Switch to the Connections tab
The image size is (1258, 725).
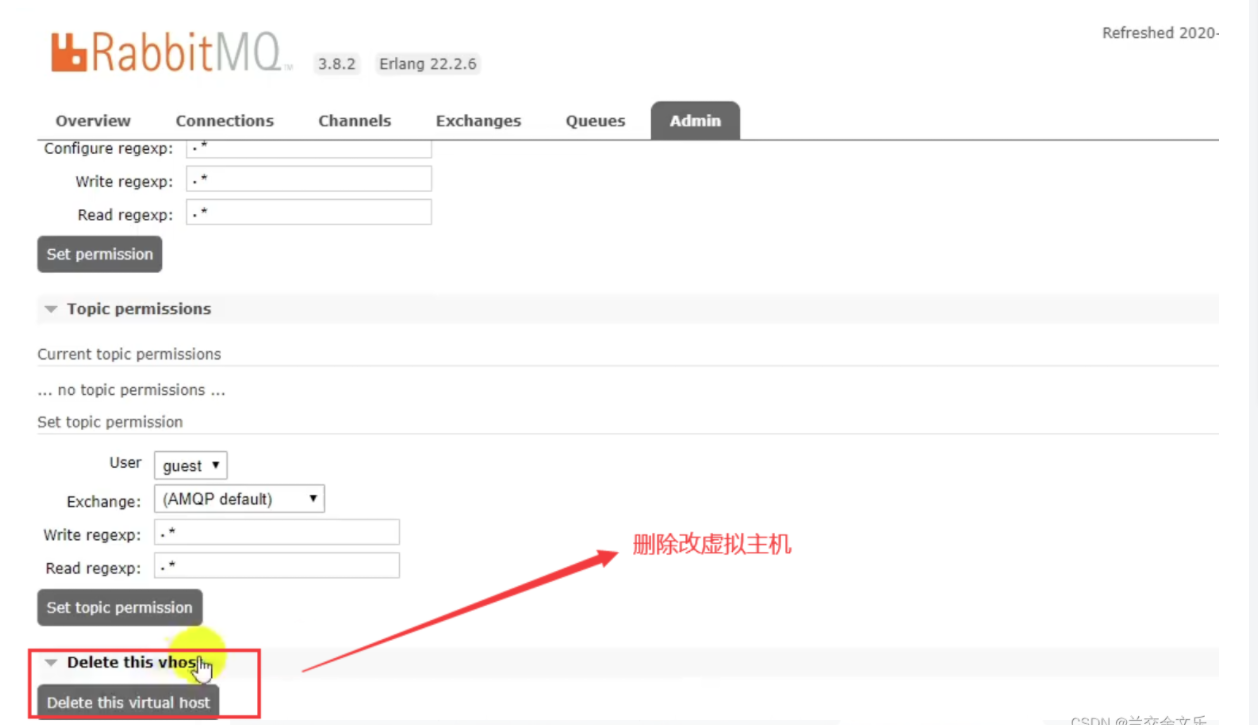(224, 121)
